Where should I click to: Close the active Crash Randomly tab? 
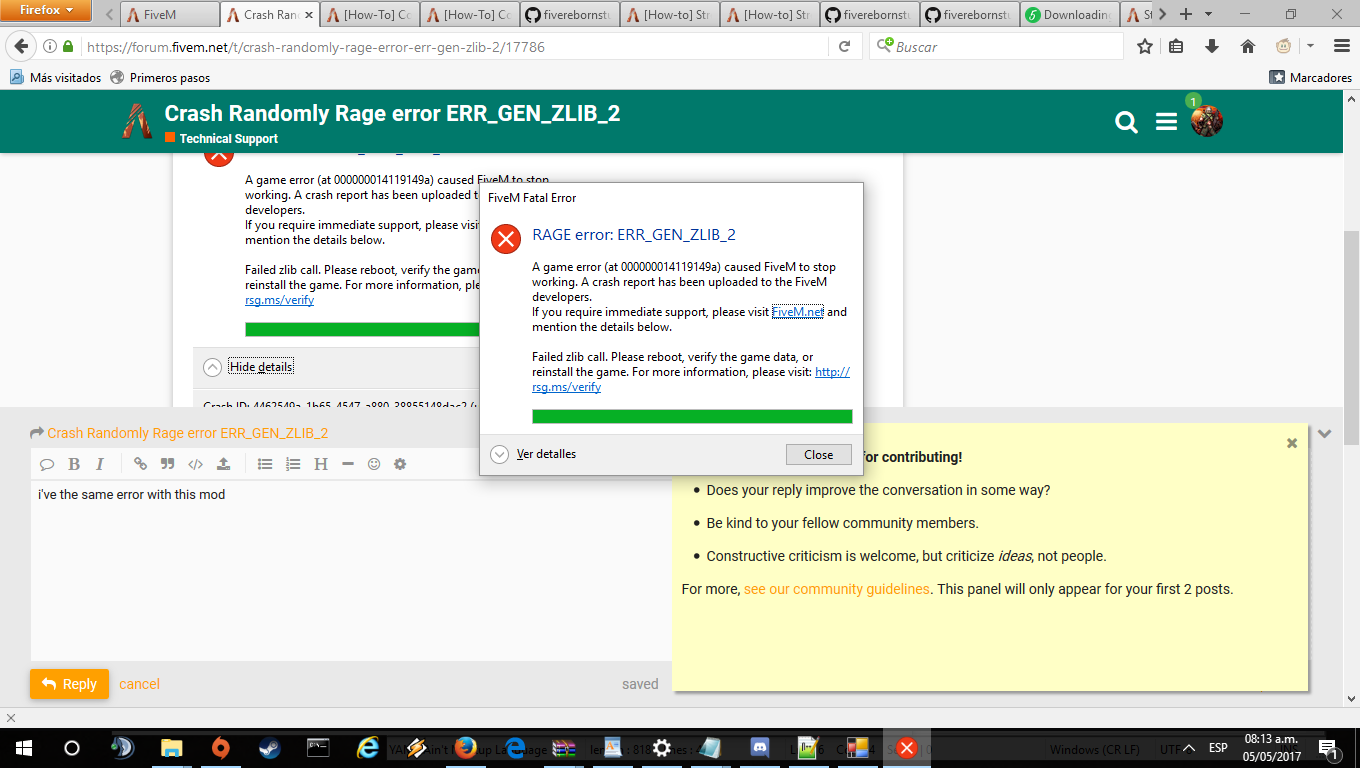tap(308, 14)
